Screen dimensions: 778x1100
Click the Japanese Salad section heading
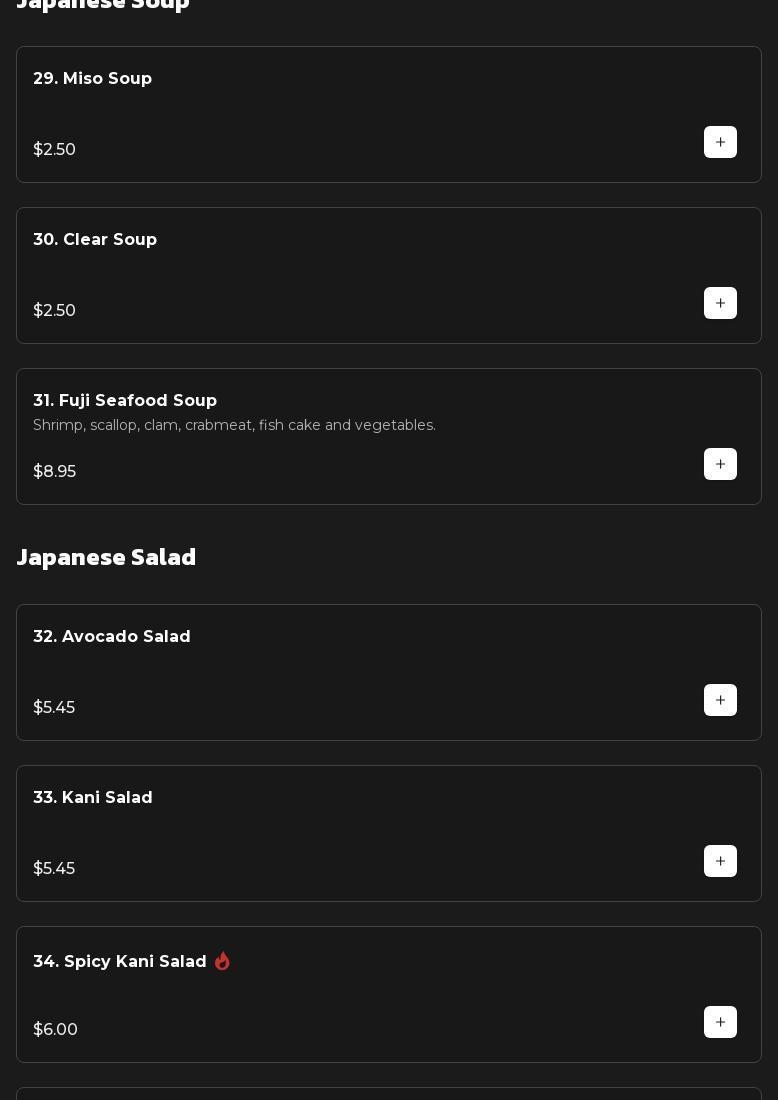[106, 556]
